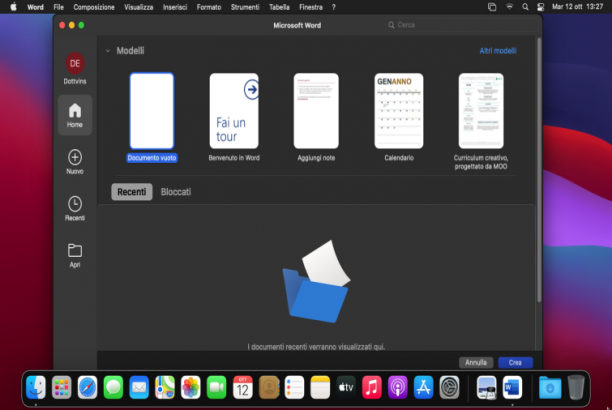Open Finder from the Dock
The image size is (612, 410).
click(36, 387)
